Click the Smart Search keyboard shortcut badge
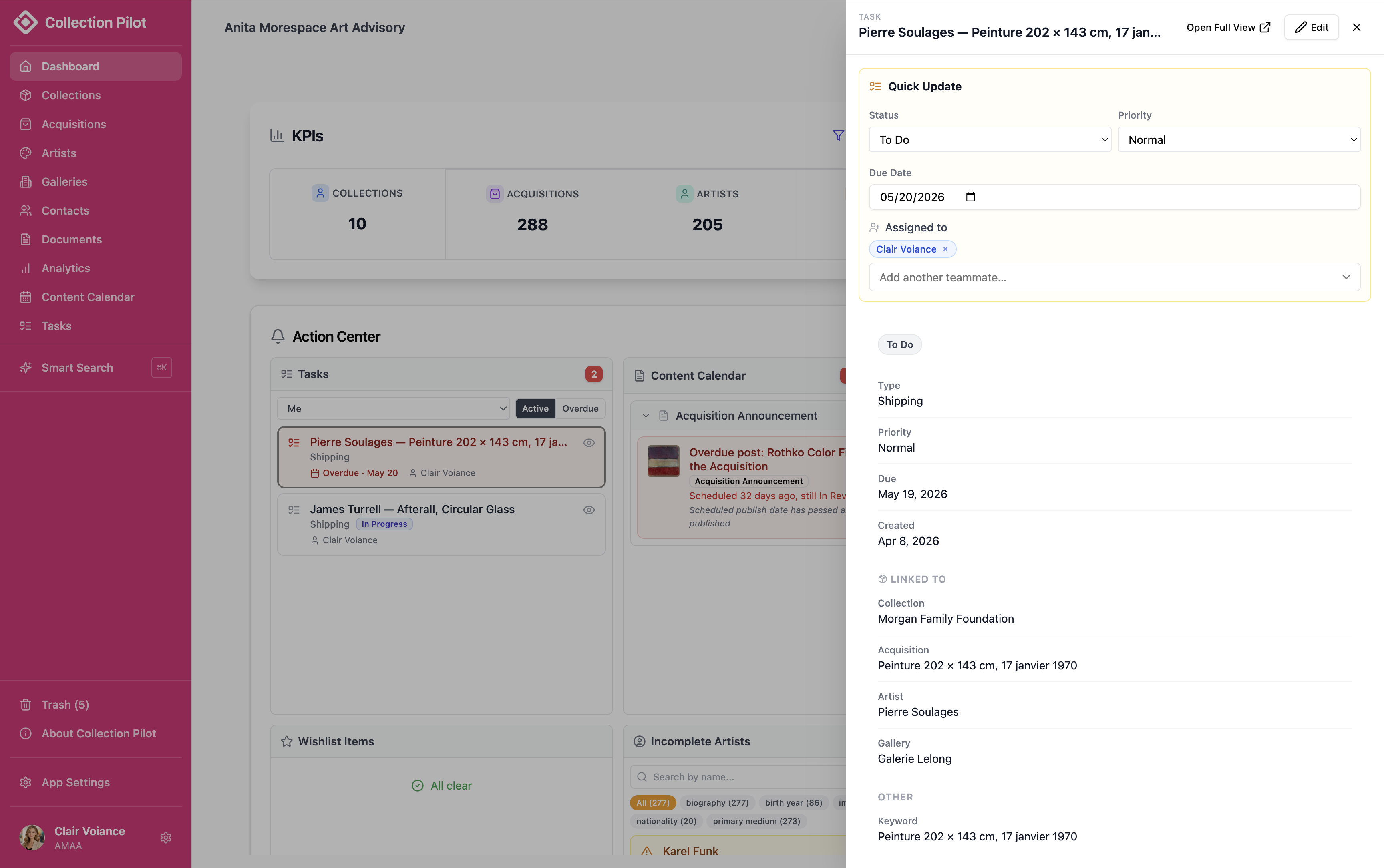 point(161,368)
